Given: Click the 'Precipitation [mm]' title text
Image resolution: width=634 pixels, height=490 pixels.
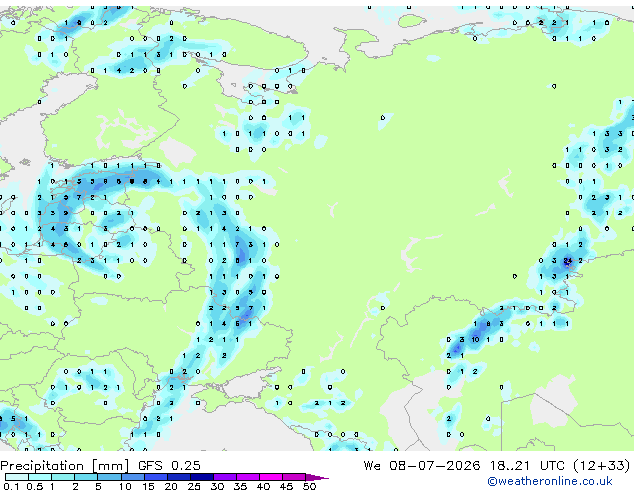Looking at the screenshot, I should click(64, 466).
